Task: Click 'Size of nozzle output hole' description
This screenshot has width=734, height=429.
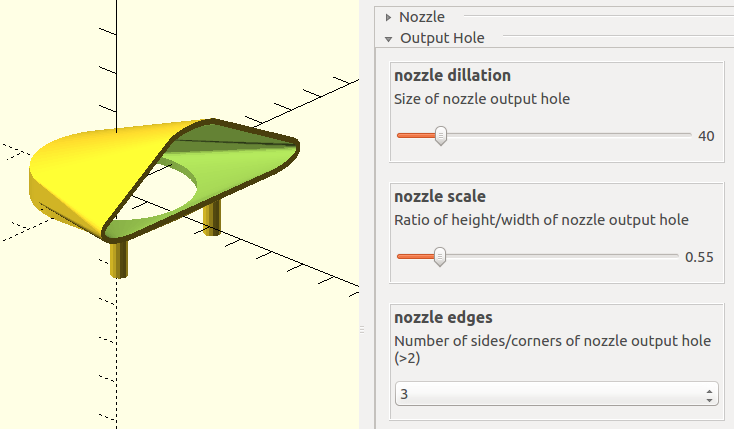Action: [x=482, y=99]
